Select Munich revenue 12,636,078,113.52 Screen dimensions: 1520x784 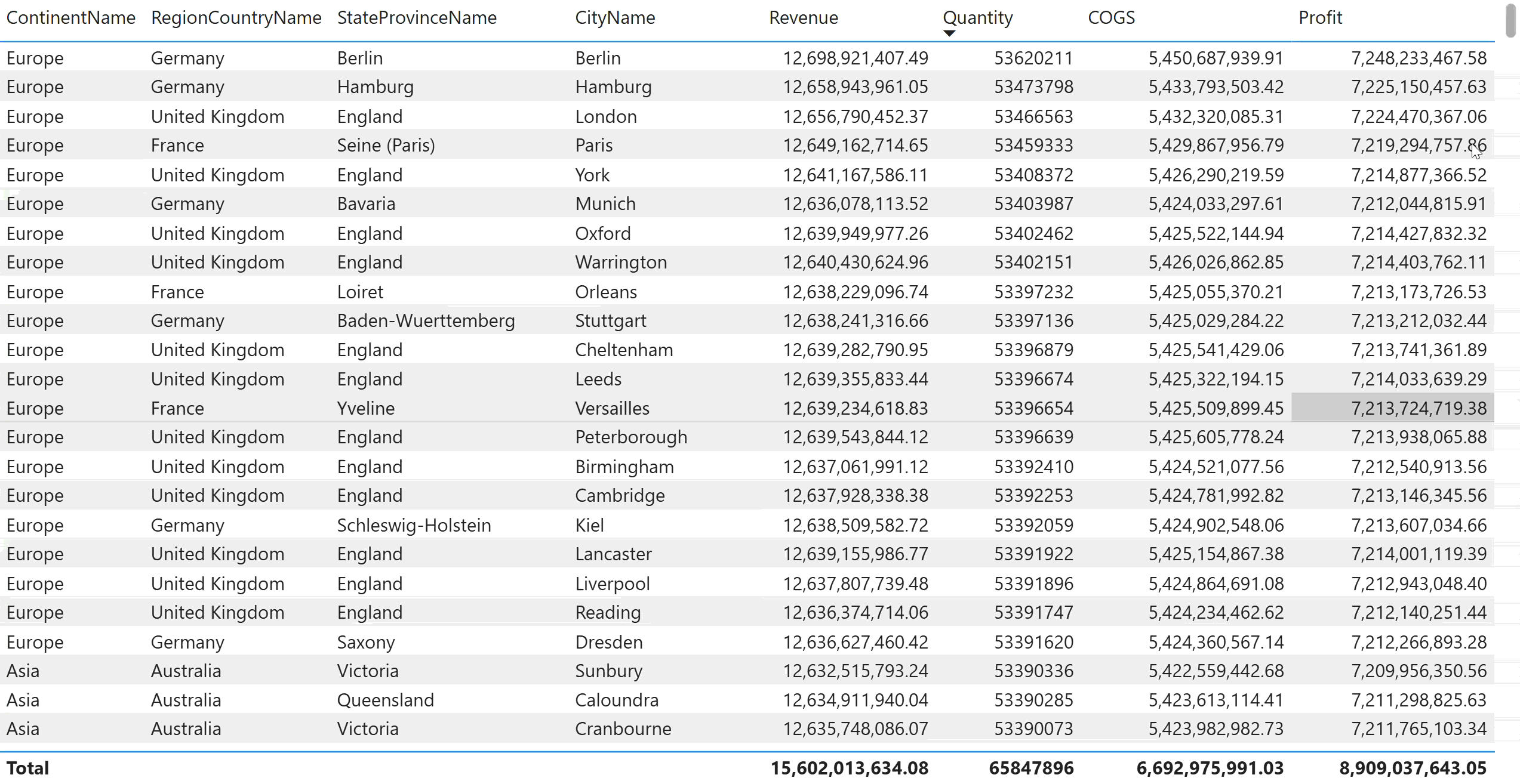[856, 204]
